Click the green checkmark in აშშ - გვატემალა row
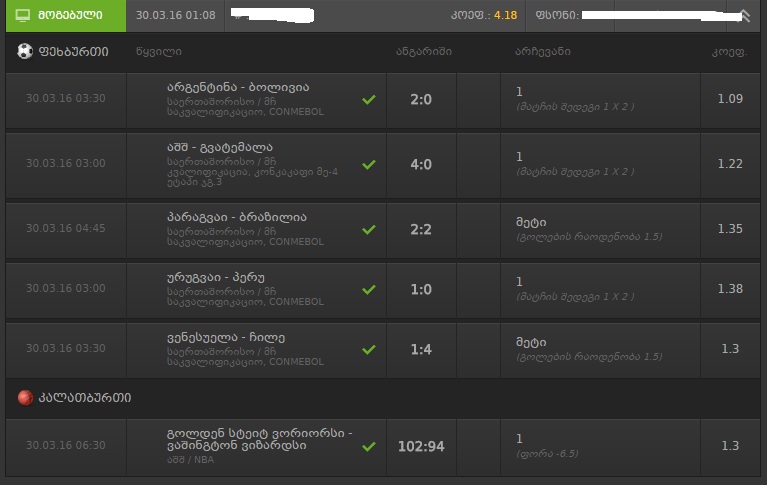Viewport: 767px width, 485px height. (369, 164)
